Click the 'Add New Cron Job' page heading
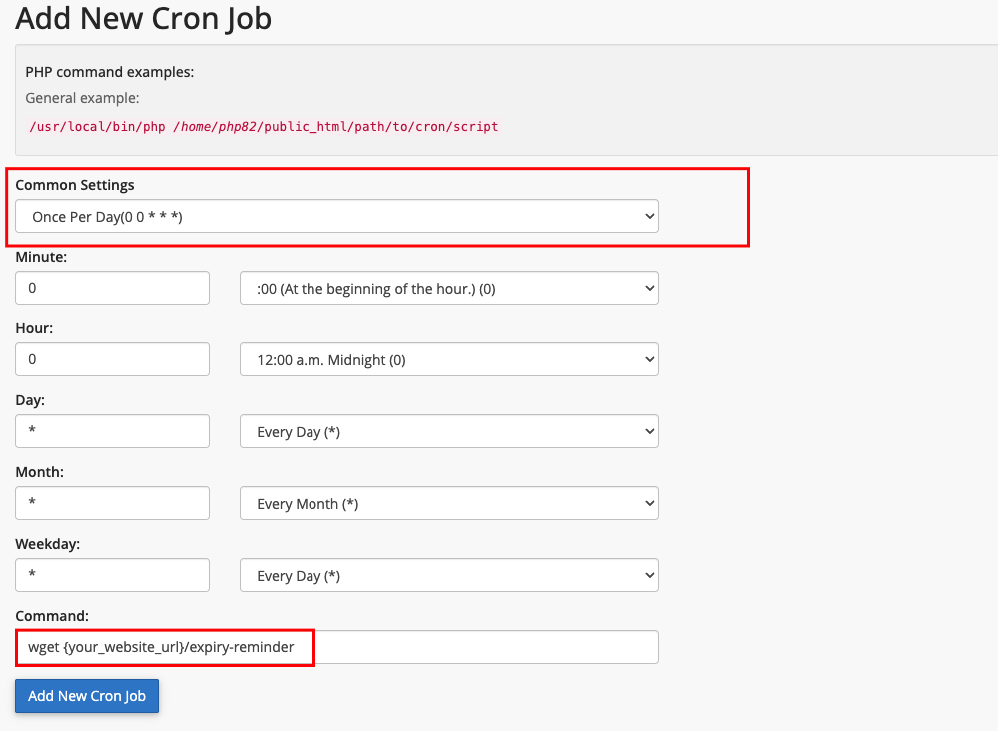Viewport: 998px width, 731px height. click(143, 18)
